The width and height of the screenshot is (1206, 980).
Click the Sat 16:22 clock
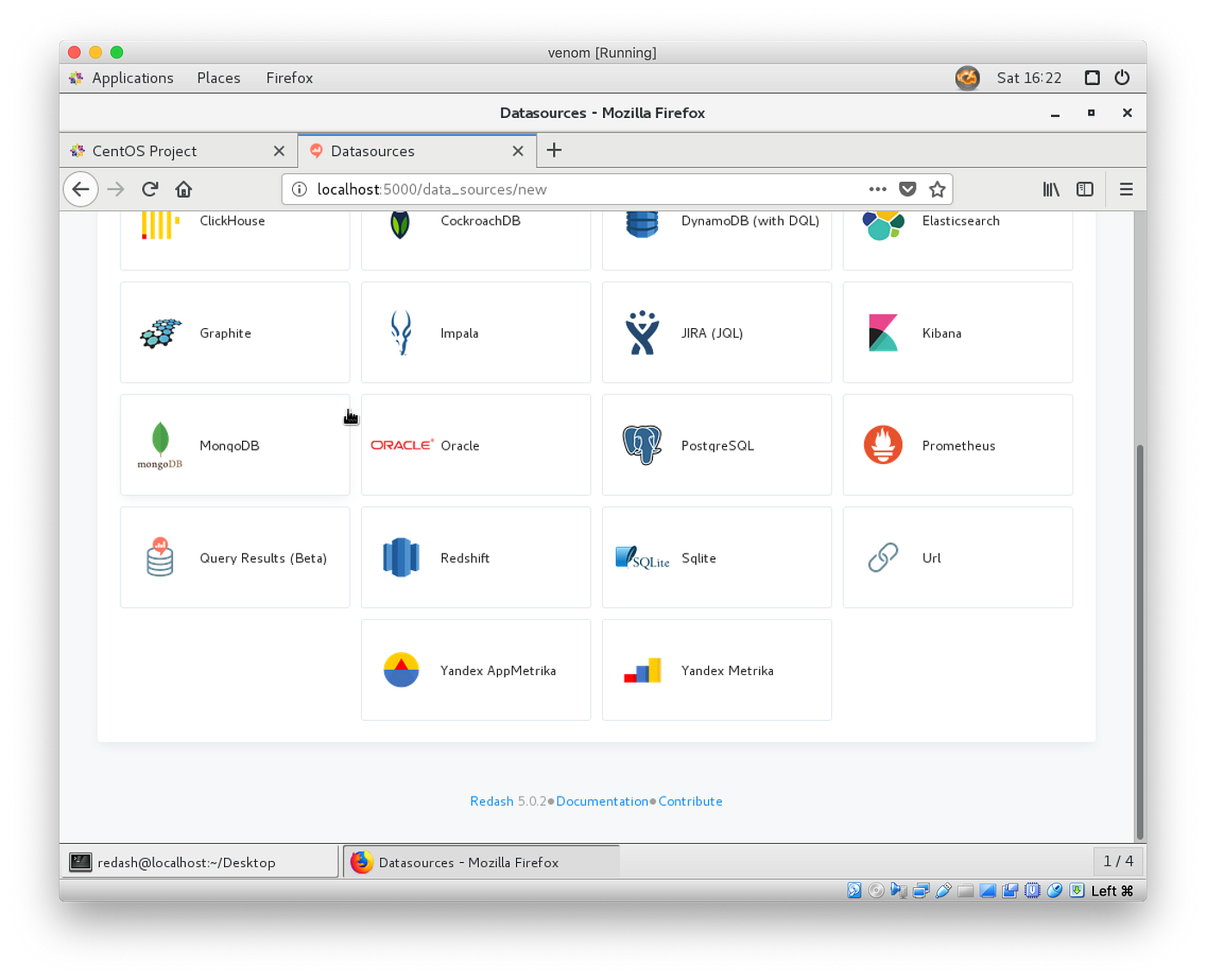tap(1029, 78)
